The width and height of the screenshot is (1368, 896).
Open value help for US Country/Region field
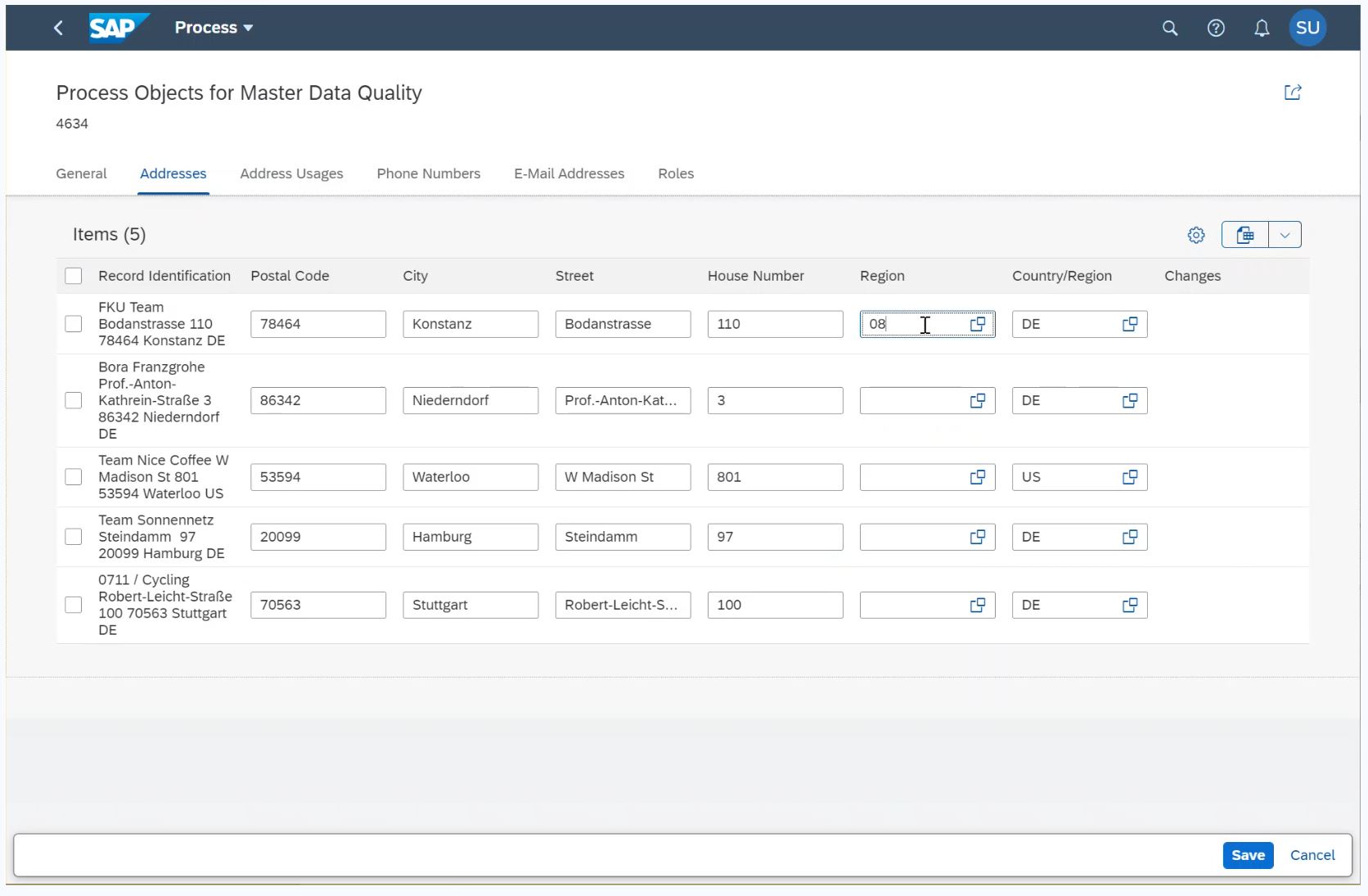1129,477
